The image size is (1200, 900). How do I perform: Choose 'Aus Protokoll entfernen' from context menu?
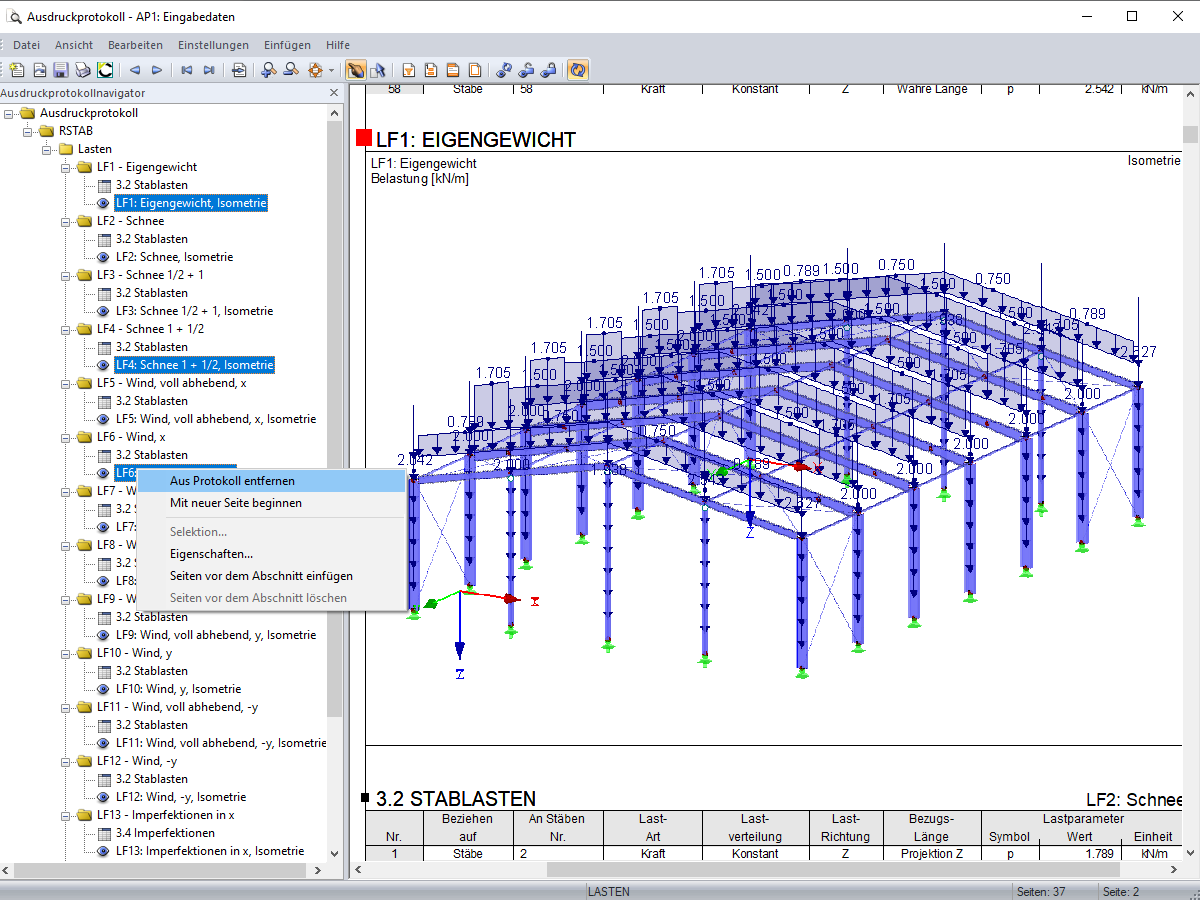tap(232, 481)
